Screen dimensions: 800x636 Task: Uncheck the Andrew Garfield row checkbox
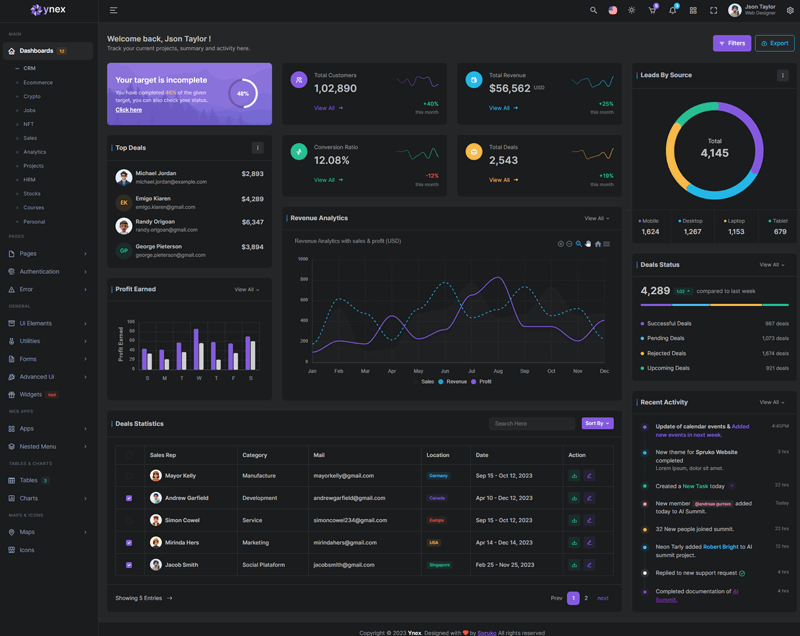tap(129, 498)
